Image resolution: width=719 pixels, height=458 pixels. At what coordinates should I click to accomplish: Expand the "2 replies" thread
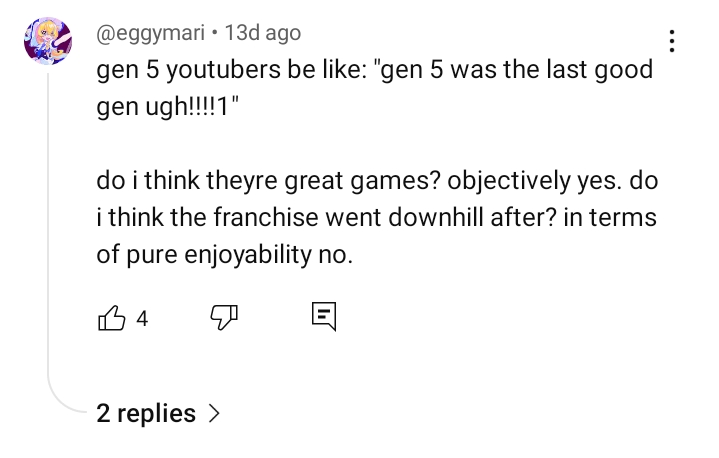click(146, 412)
